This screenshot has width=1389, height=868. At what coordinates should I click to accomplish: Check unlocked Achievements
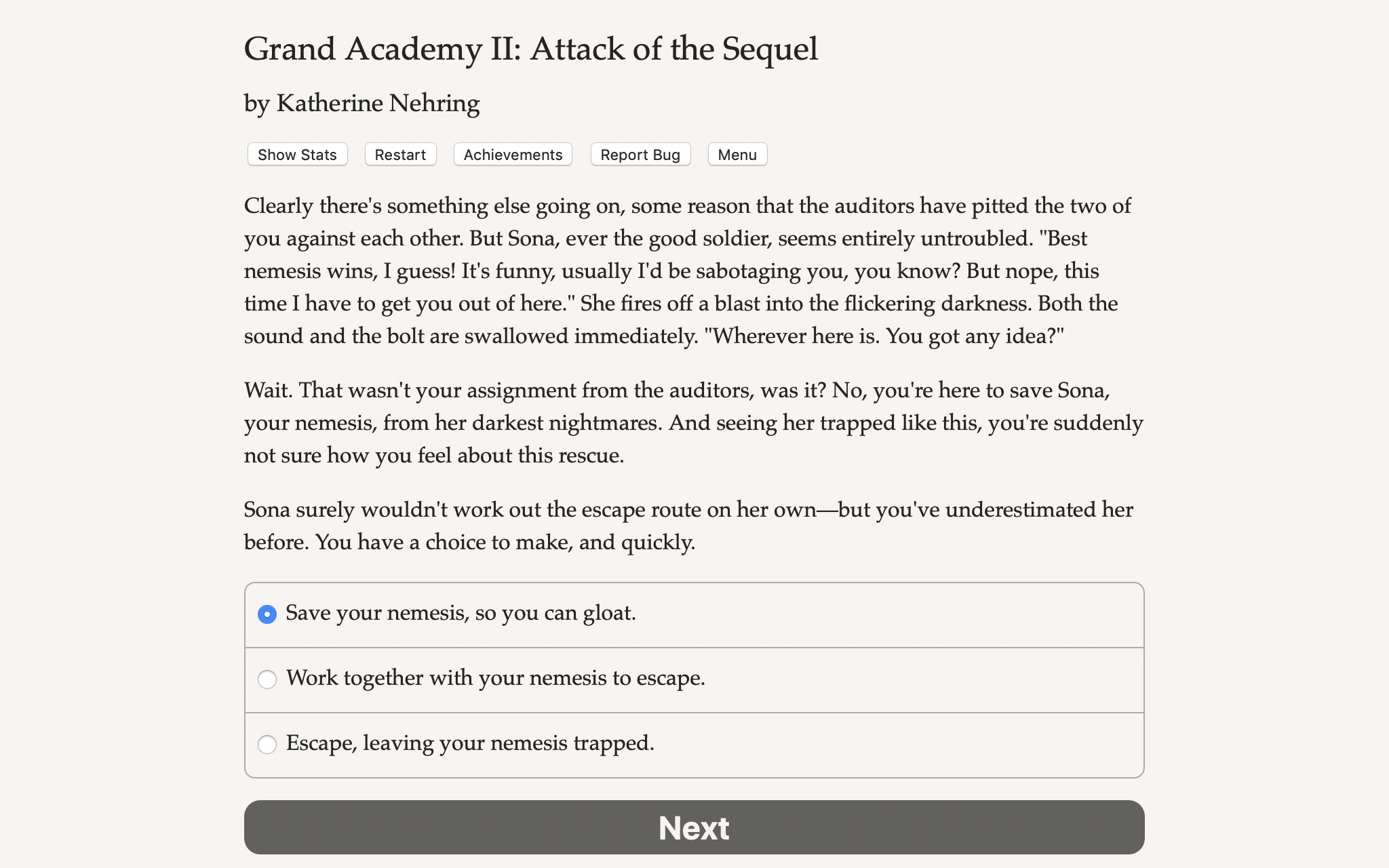pyautogui.click(x=512, y=154)
